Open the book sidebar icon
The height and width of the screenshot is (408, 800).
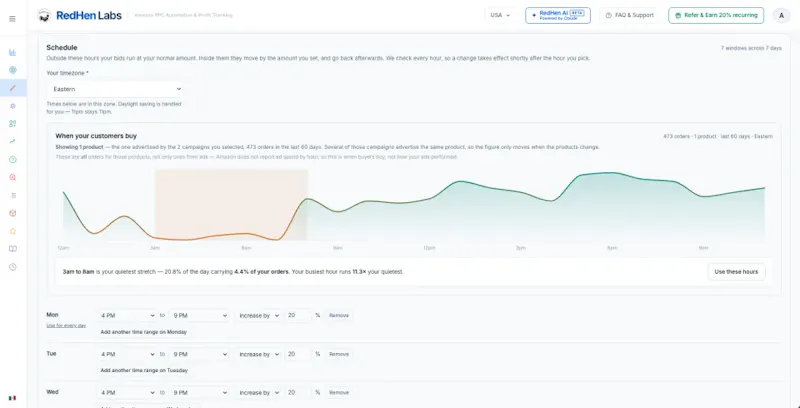13,249
